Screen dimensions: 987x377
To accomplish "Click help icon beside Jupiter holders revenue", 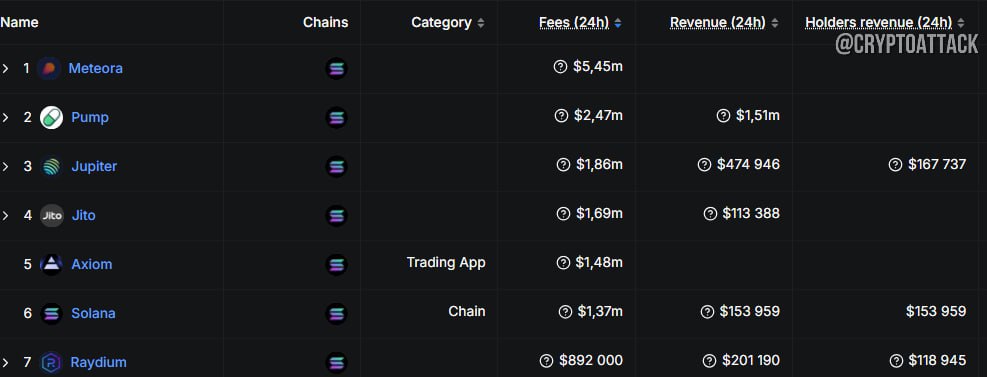I will [895, 165].
